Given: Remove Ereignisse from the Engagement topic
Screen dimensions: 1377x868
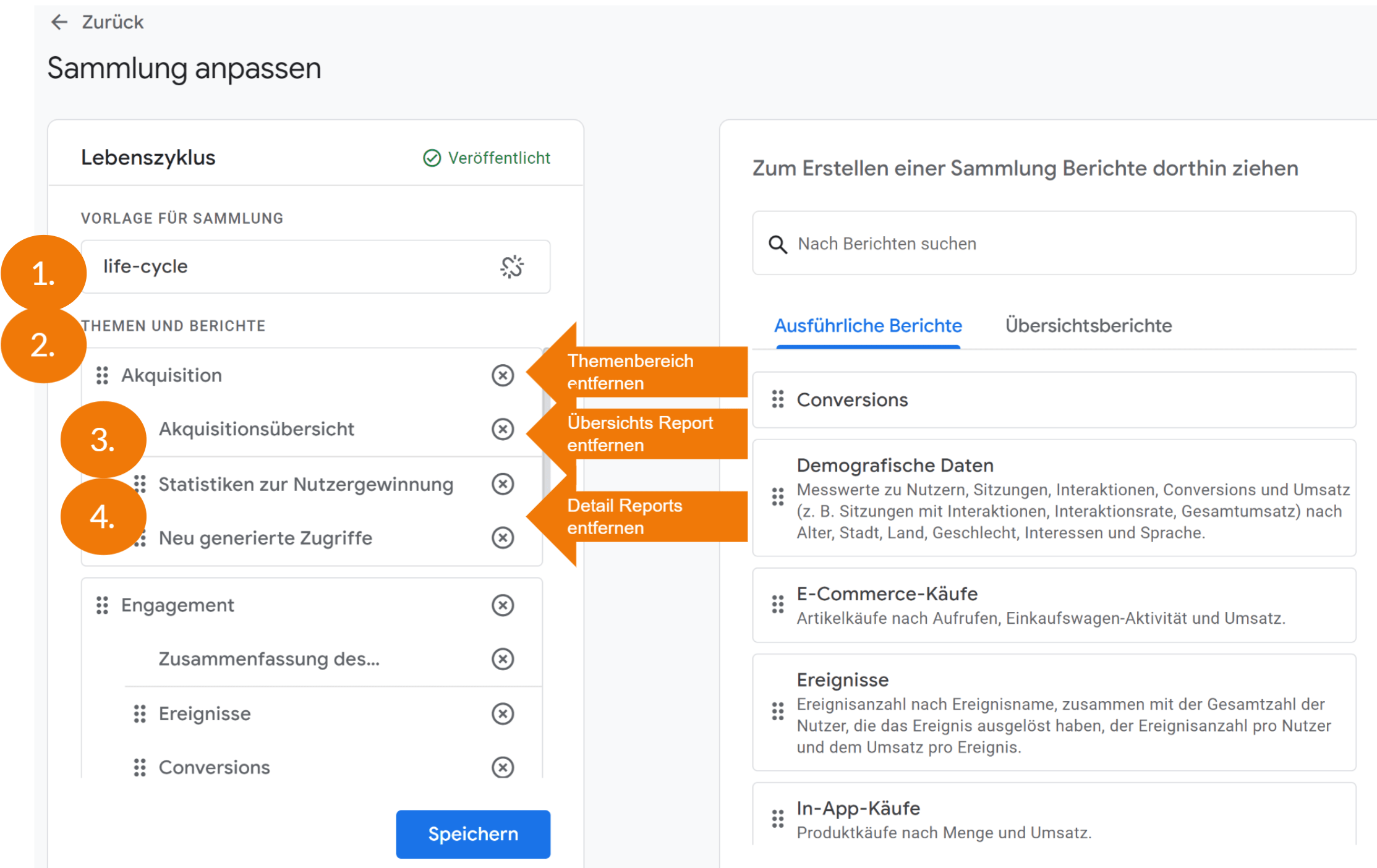Looking at the screenshot, I should (503, 714).
